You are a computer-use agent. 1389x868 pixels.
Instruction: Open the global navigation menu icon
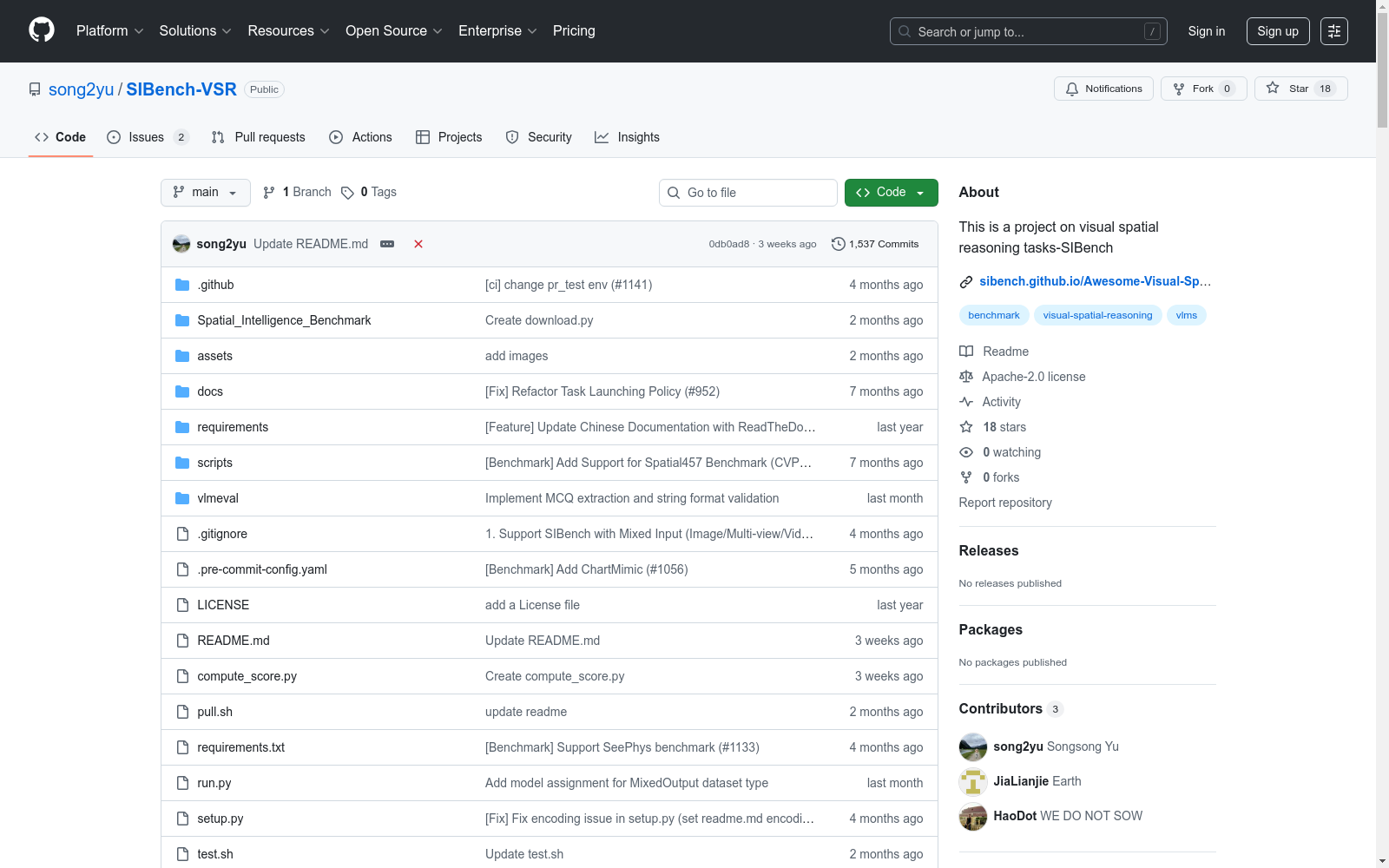coord(1334,31)
